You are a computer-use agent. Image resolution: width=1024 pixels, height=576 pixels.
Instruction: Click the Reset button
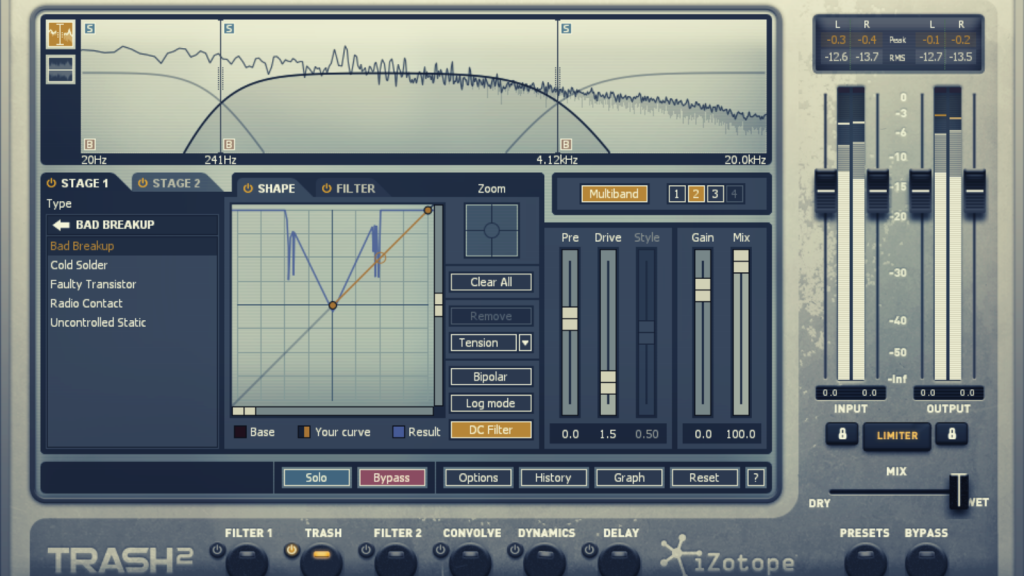point(704,477)
